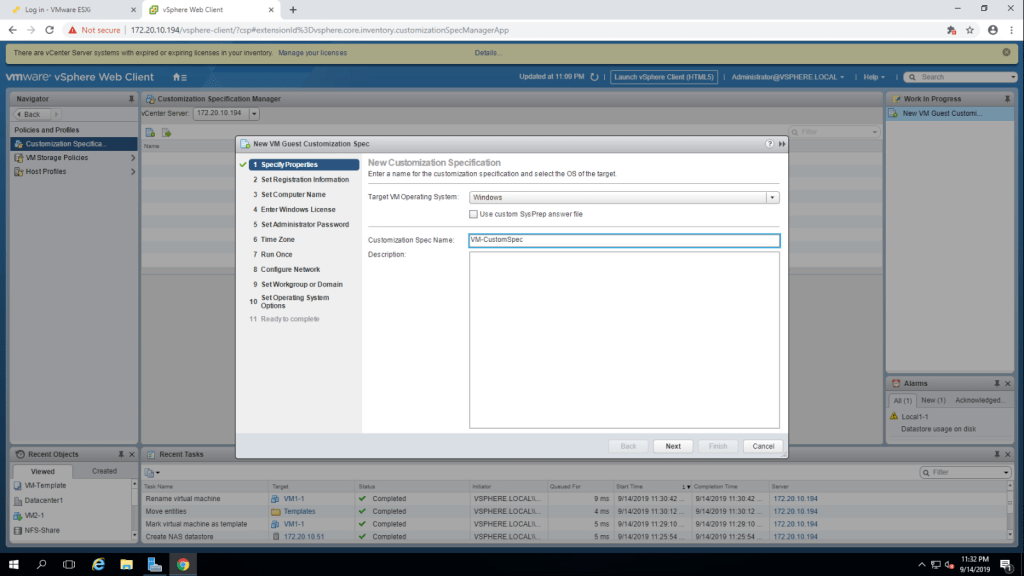Open help icon in the wizard title bar
The width and height of the screenshot is (1024, 576).
[x=769, y=144]
